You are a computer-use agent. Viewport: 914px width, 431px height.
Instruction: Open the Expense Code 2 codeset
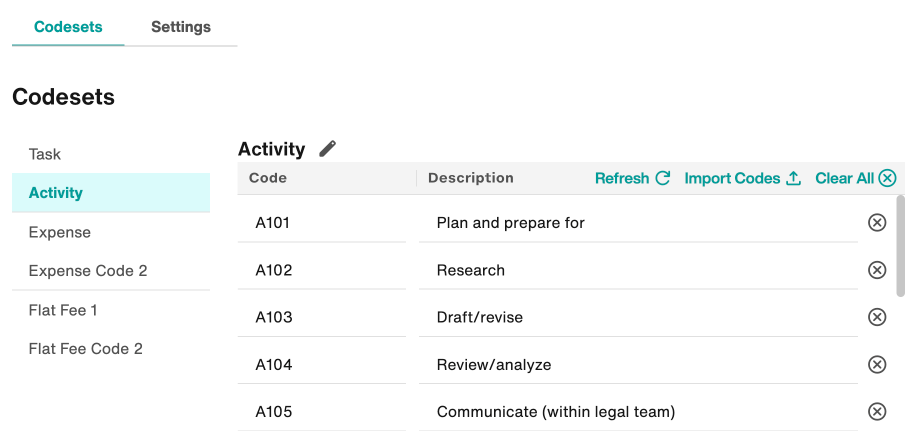[x=111, y=271]
